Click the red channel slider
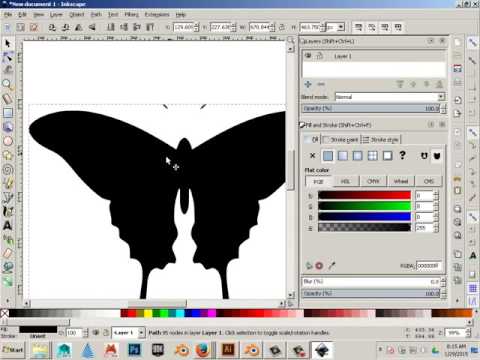This screenshot has height=360, width=480. [x=364, y=195]
